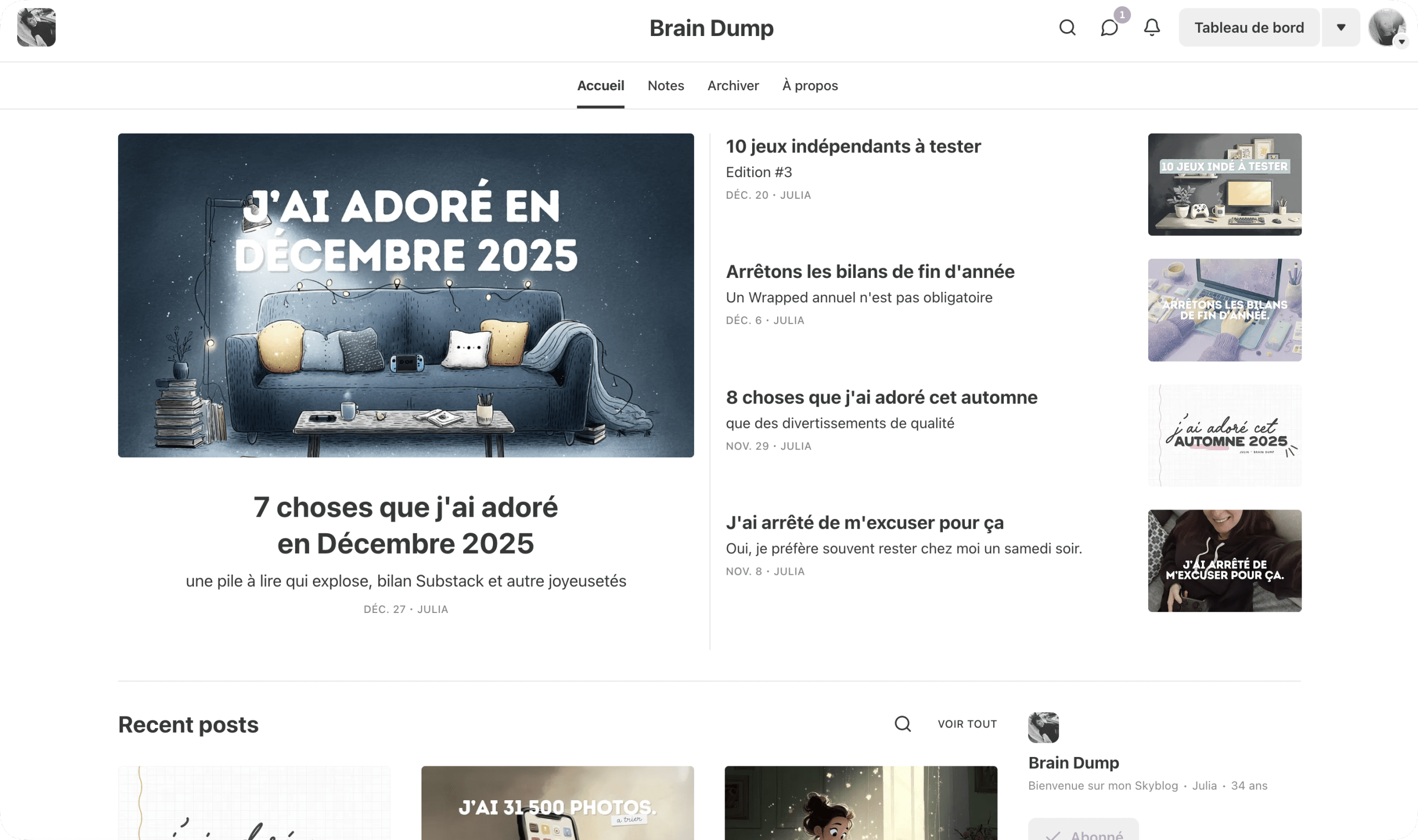Open the 10 jeux indépendants à tester post
The image size is (1418, 840).
pos(852,147)
